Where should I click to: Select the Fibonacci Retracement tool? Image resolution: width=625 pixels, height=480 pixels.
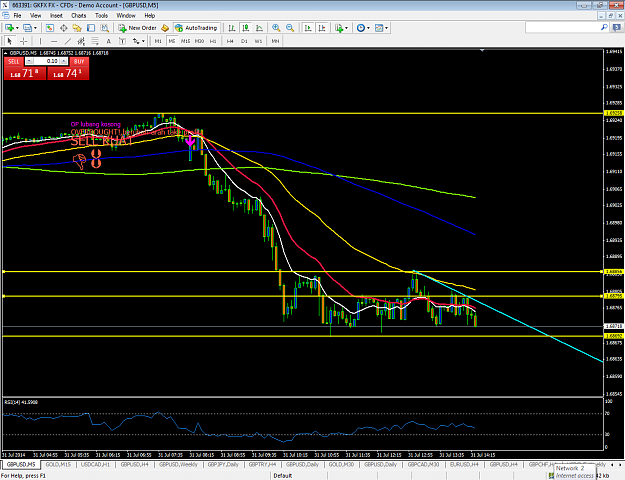(x=95, y=41)
